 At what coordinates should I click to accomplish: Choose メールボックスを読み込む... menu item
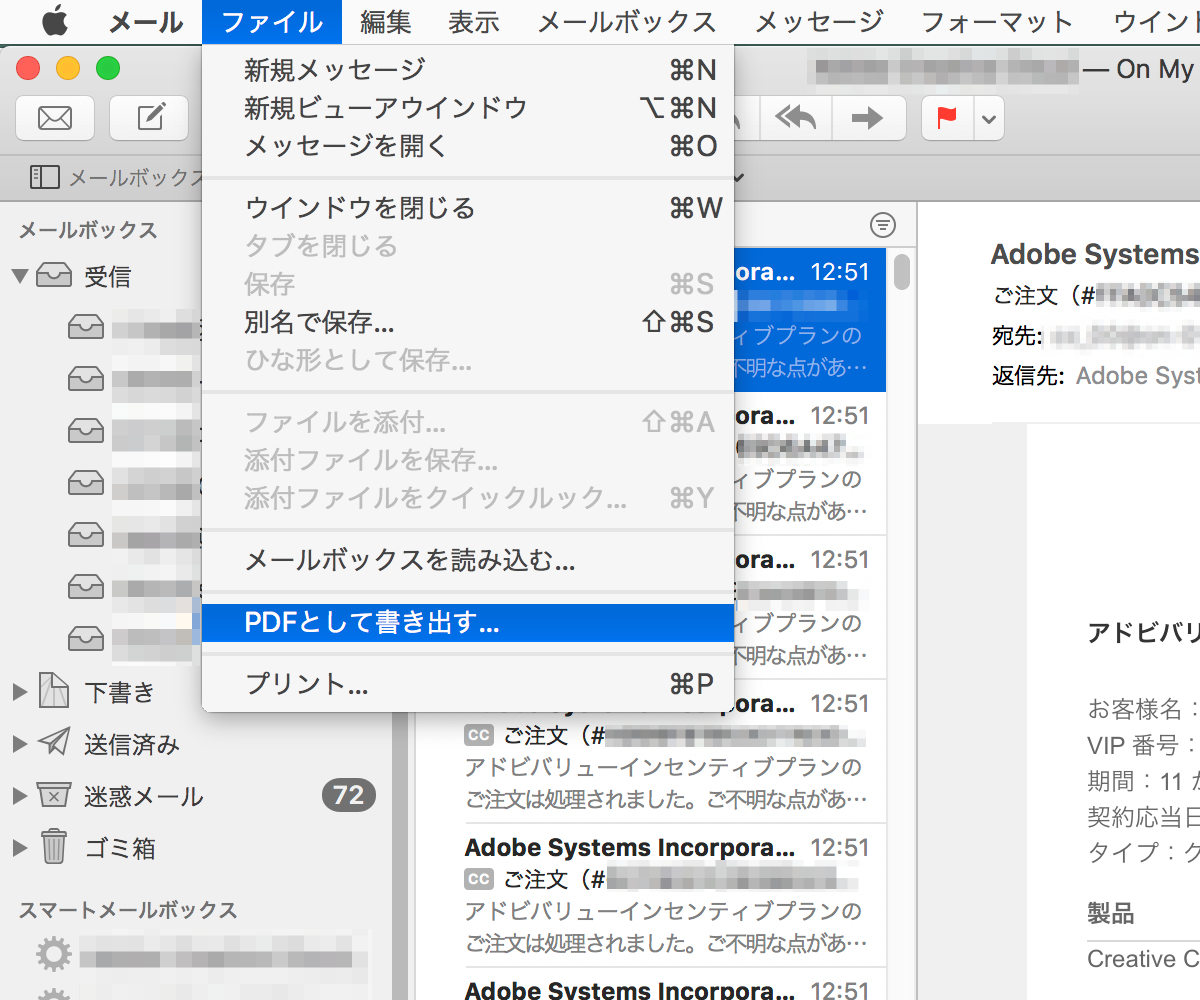click(x=468, y=560)
